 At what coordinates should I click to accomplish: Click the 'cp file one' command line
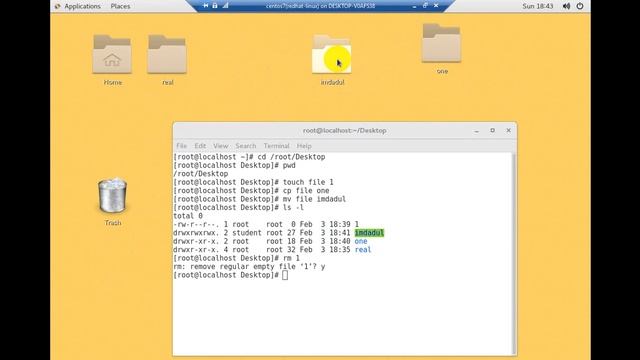(251, 191)
